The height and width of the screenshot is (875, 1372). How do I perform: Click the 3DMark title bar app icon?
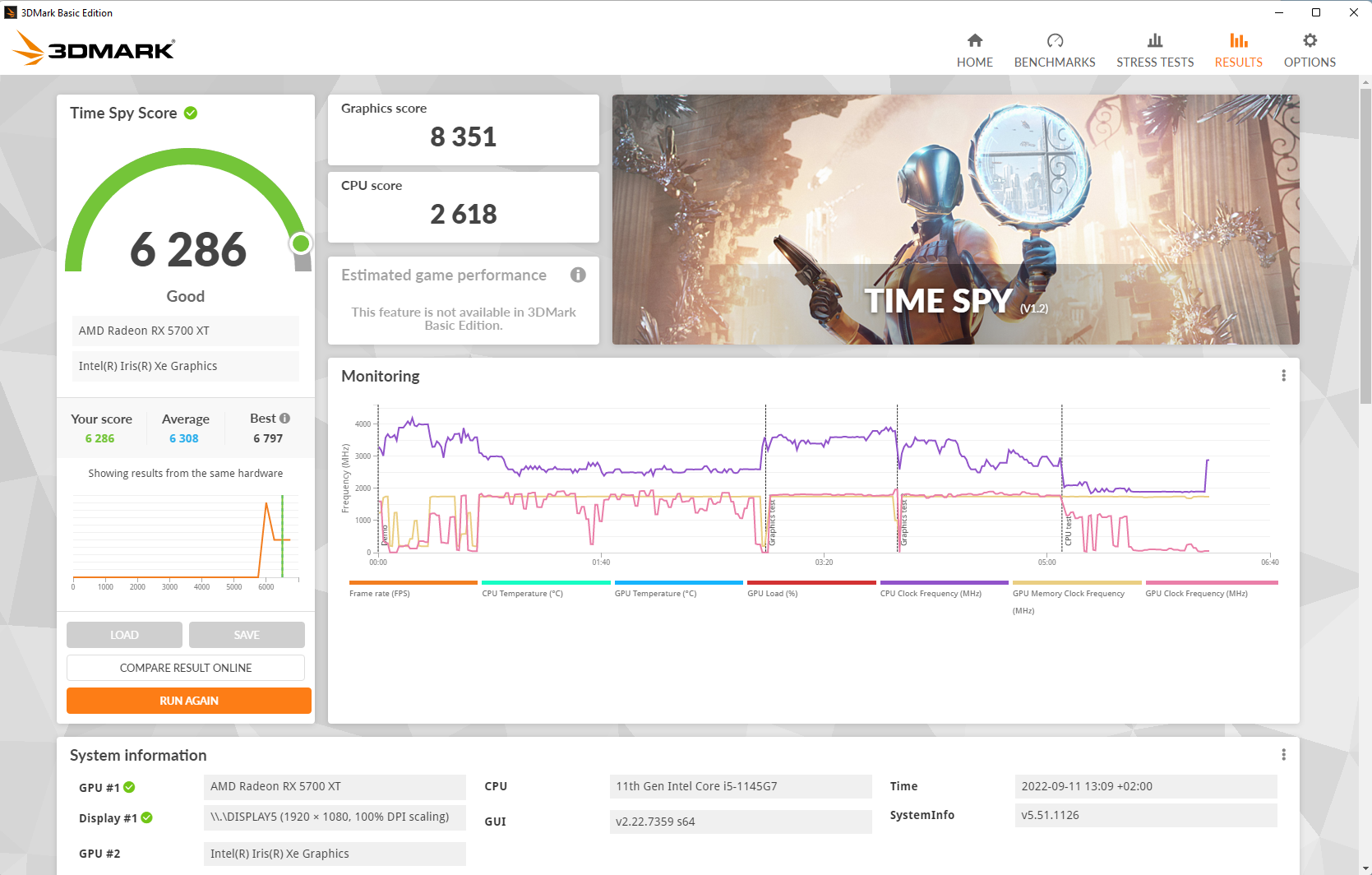(11, 12)
